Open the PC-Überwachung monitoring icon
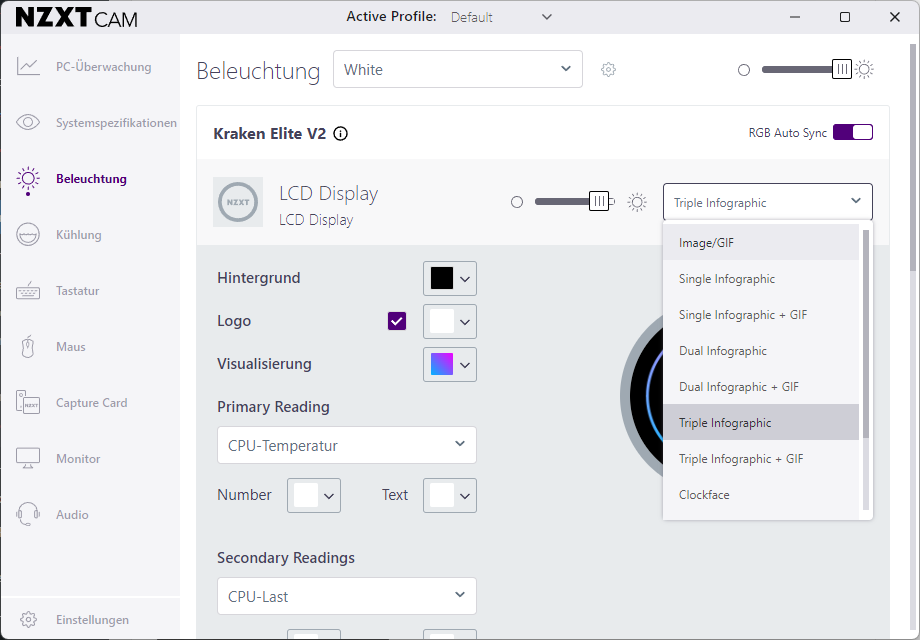 (x=28, y=67)
